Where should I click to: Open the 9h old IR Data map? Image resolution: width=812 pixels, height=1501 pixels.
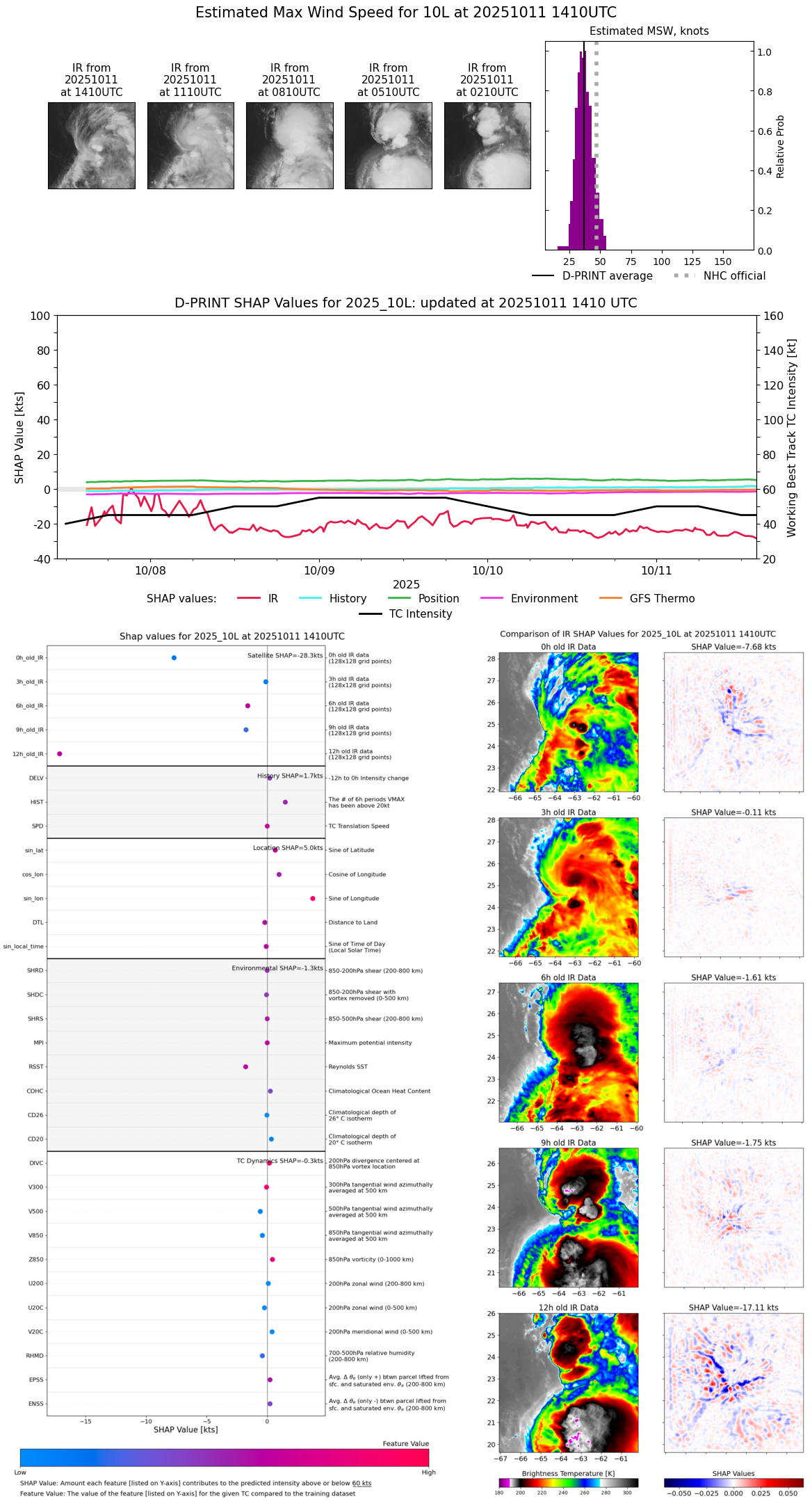pyautogui.click(x=569, y=1217)
